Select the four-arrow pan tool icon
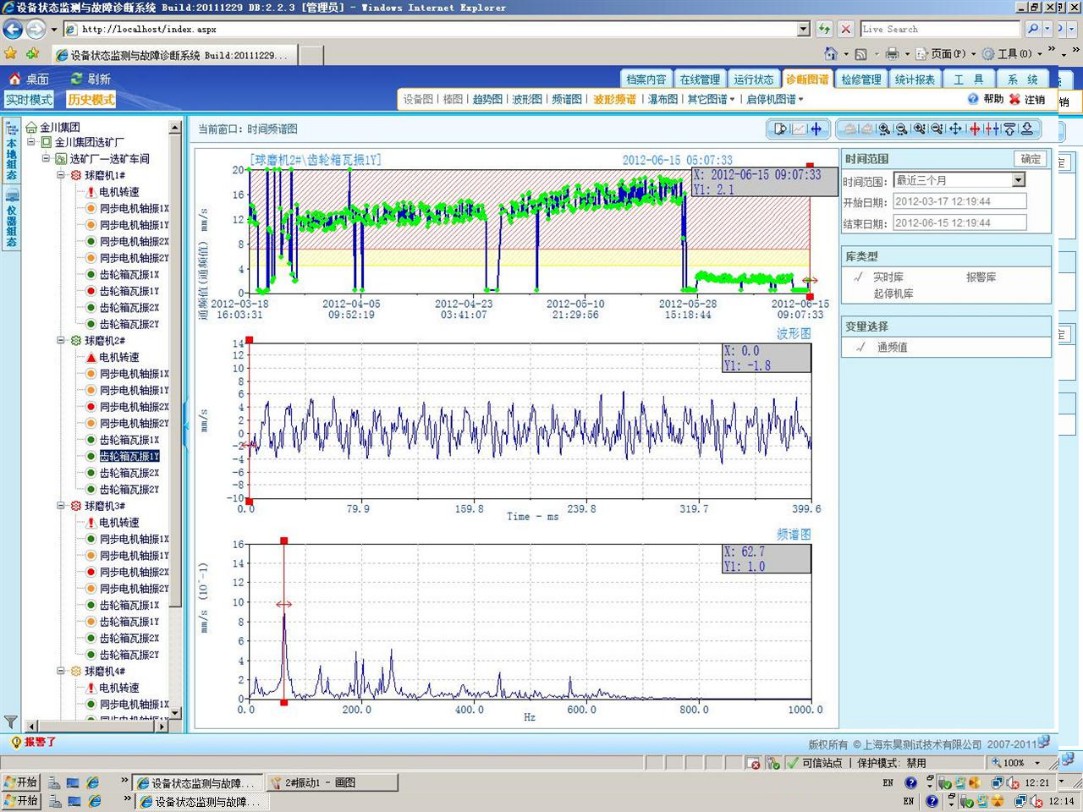This screenshot has height=812, width=1083. (x=955, y=129)
